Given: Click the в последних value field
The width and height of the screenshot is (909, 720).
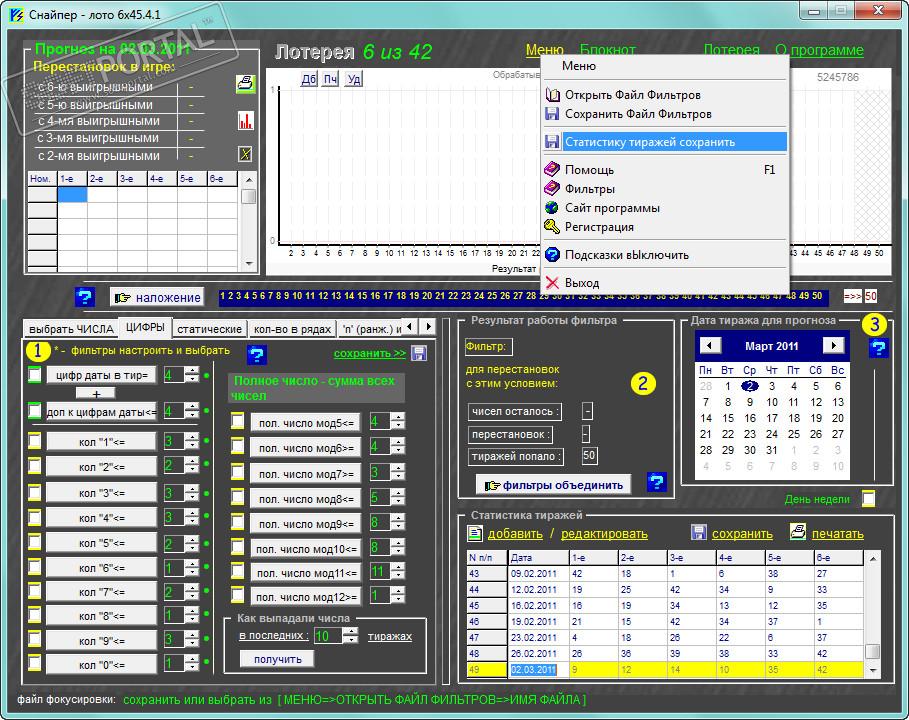Looking at the screenshot, I should click(328, 636).
